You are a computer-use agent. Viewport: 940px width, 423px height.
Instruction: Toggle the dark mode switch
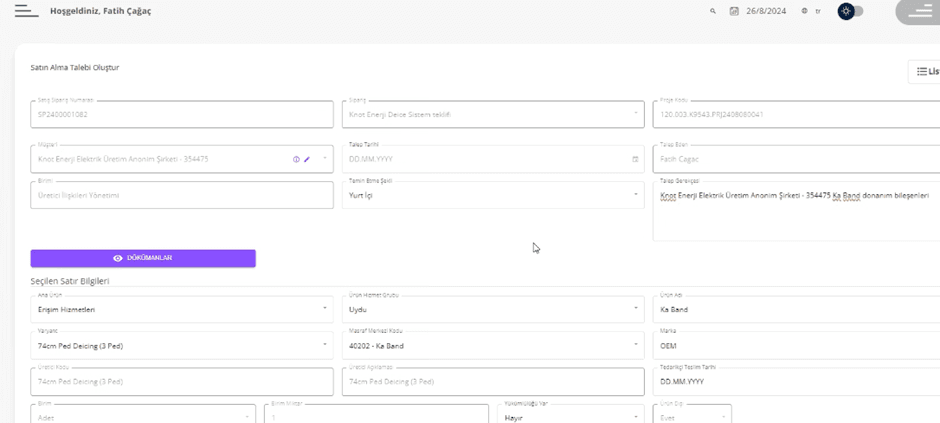point(850,11)
